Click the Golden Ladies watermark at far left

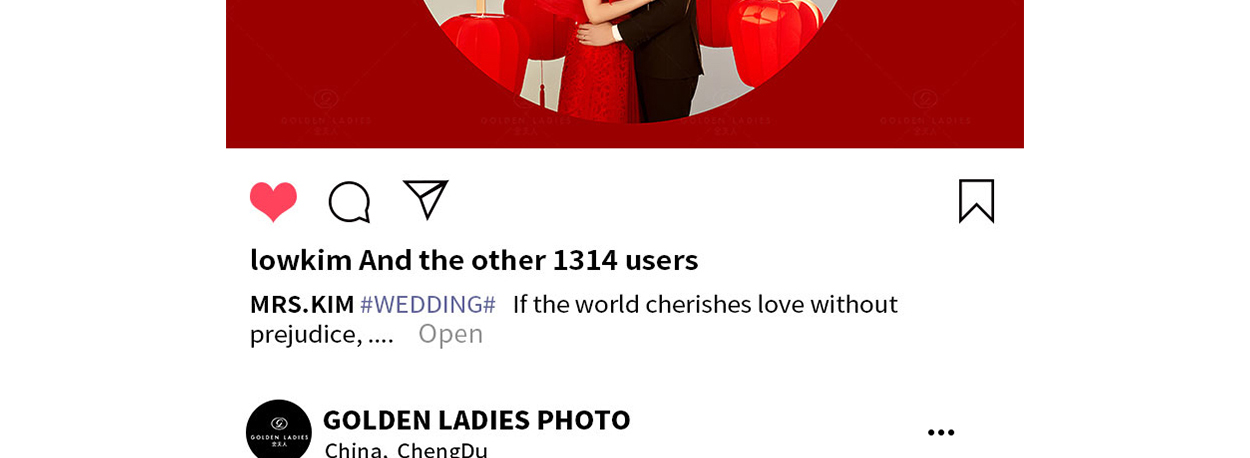(x=326, y=112)
